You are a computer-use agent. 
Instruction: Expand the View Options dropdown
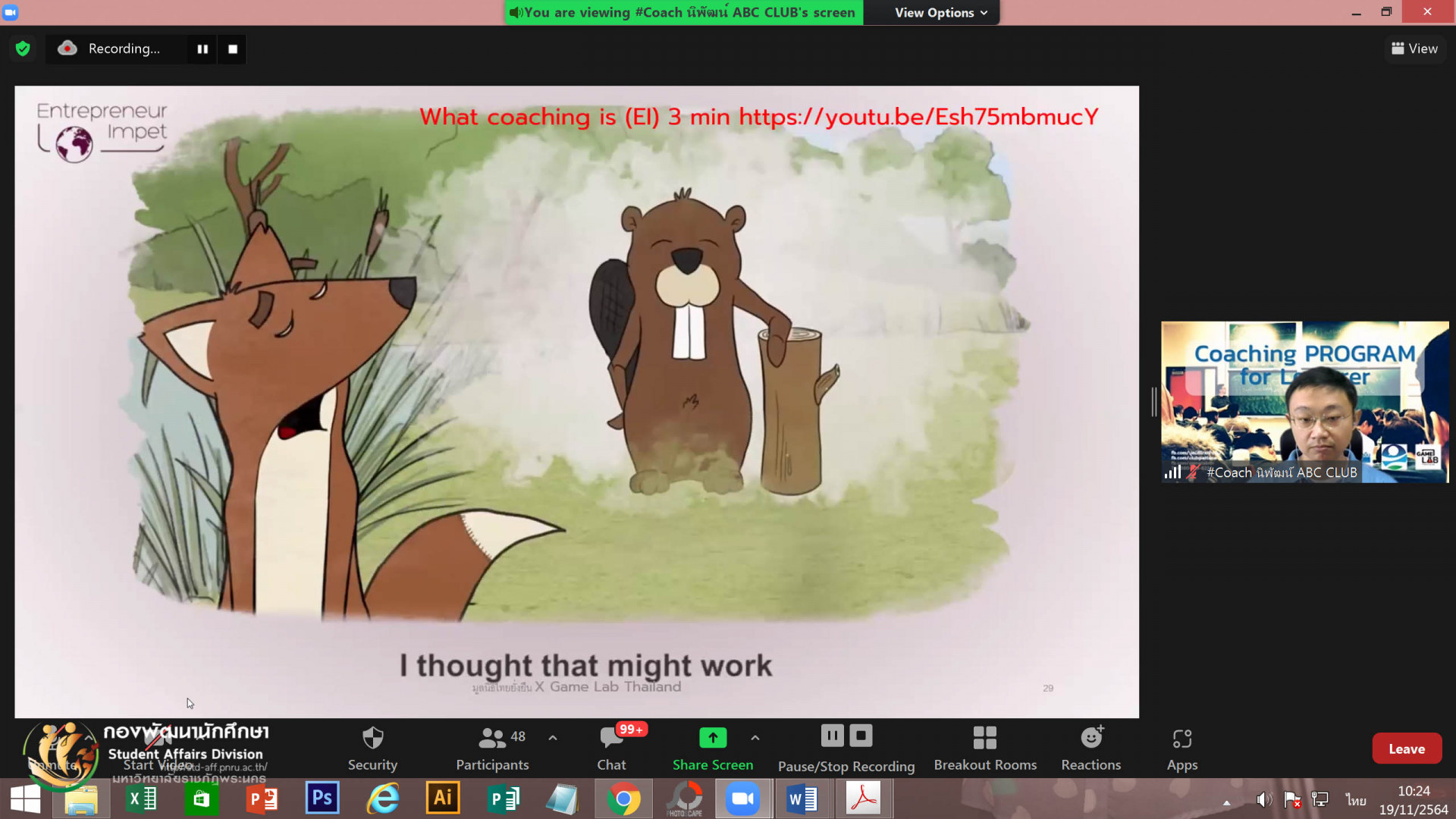click(940, 13)
